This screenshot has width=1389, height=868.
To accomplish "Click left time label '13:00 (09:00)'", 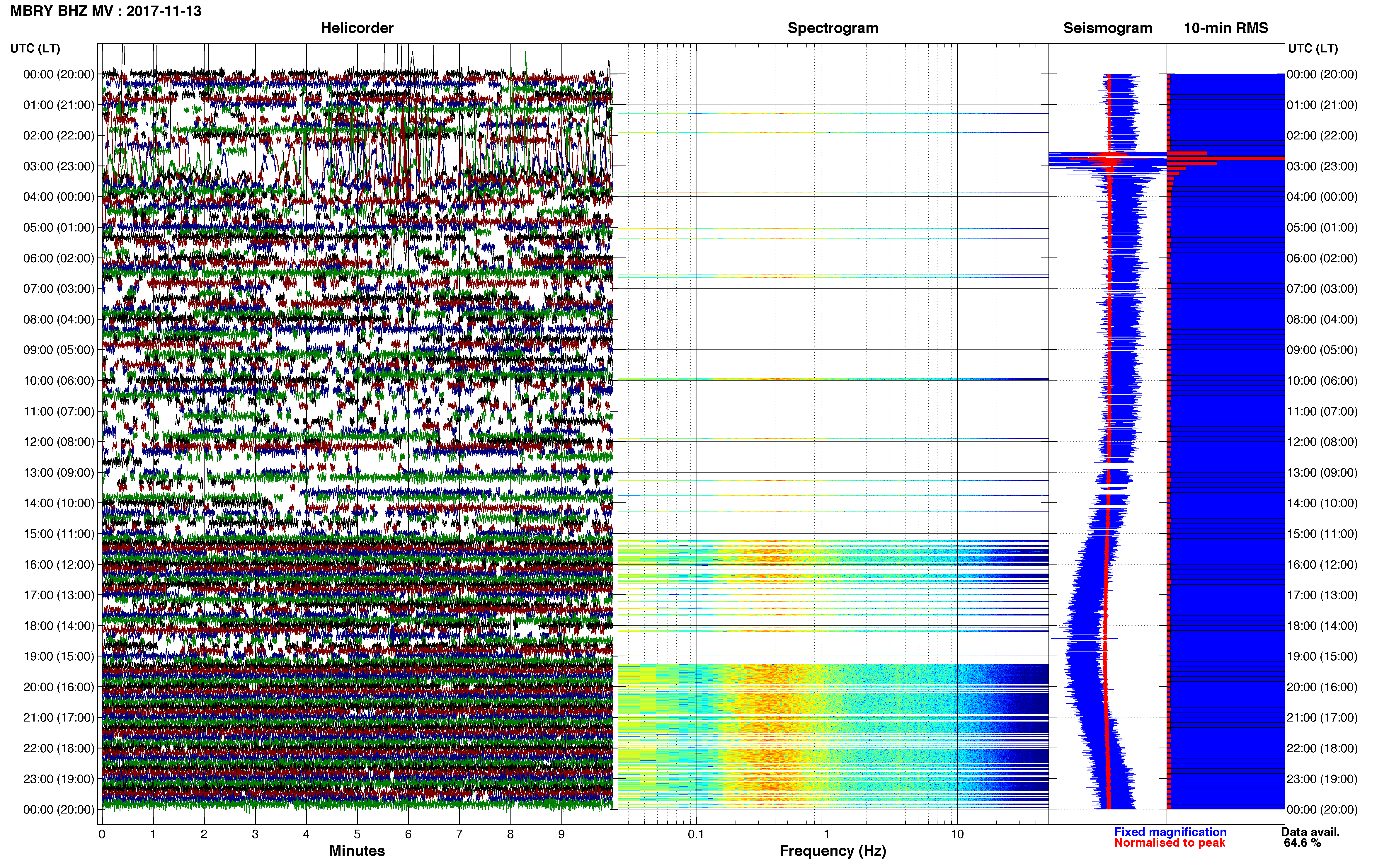I will click(x=59, y=473).
